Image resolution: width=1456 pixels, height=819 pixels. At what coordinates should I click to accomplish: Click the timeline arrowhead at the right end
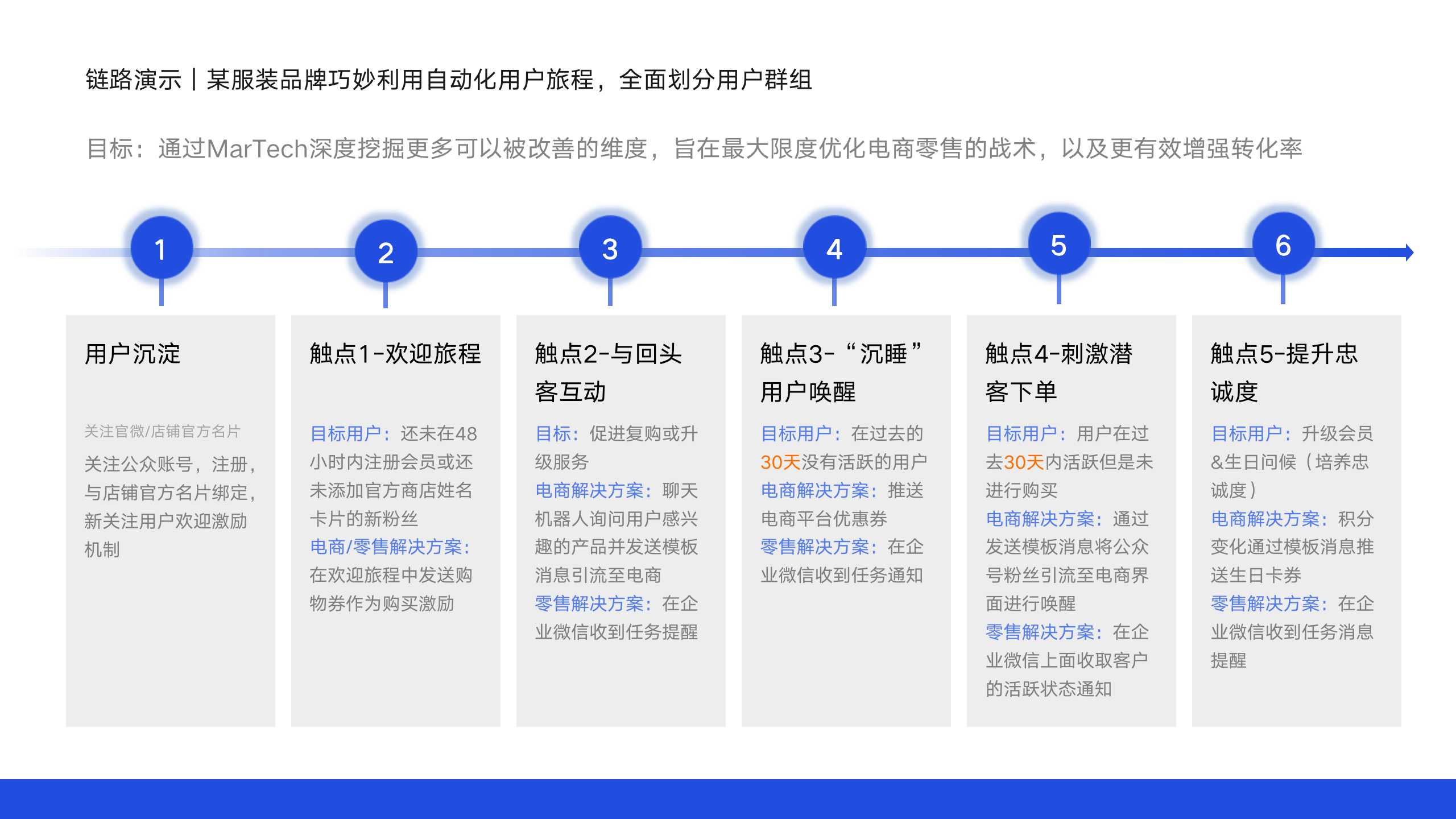[x=1409, y=252]
